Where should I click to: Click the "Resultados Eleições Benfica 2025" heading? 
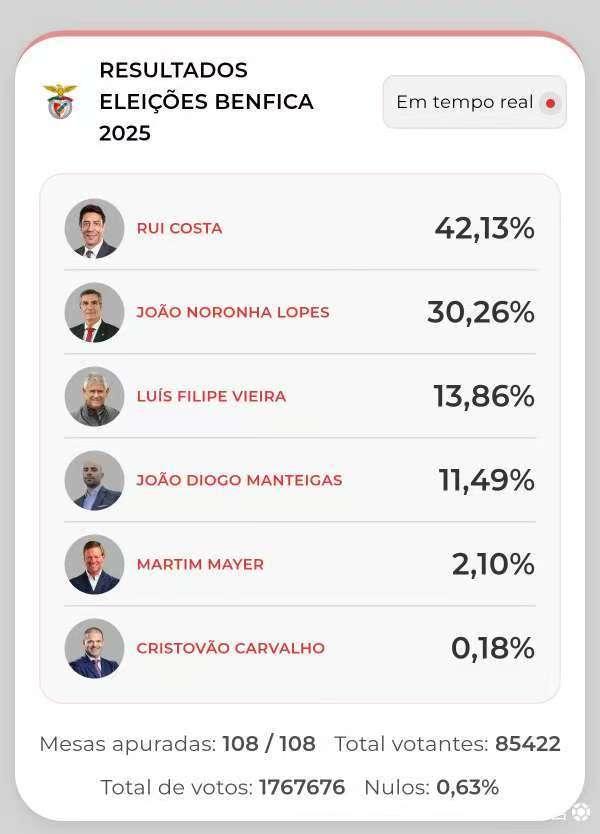tap(206, 101)
